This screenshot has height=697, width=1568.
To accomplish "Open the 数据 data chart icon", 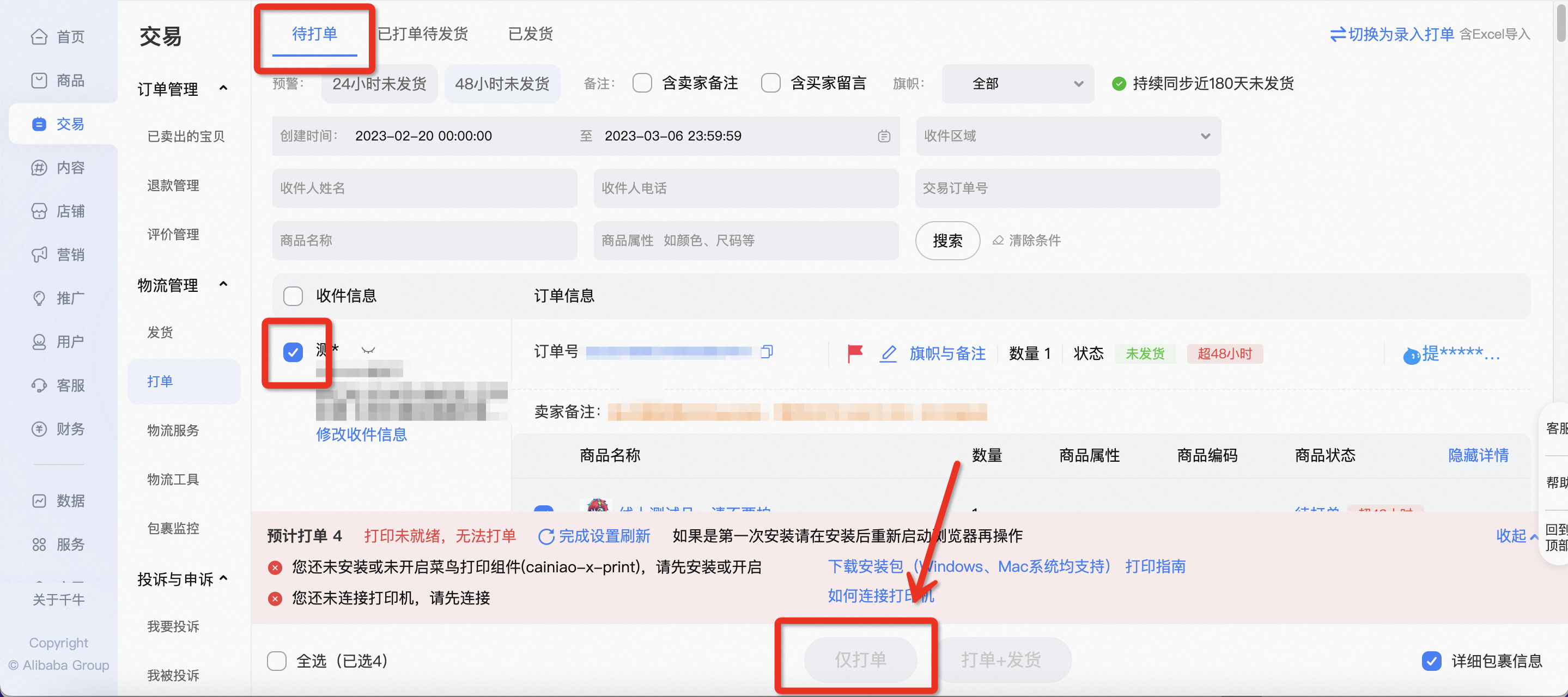I will click(39, 500).
